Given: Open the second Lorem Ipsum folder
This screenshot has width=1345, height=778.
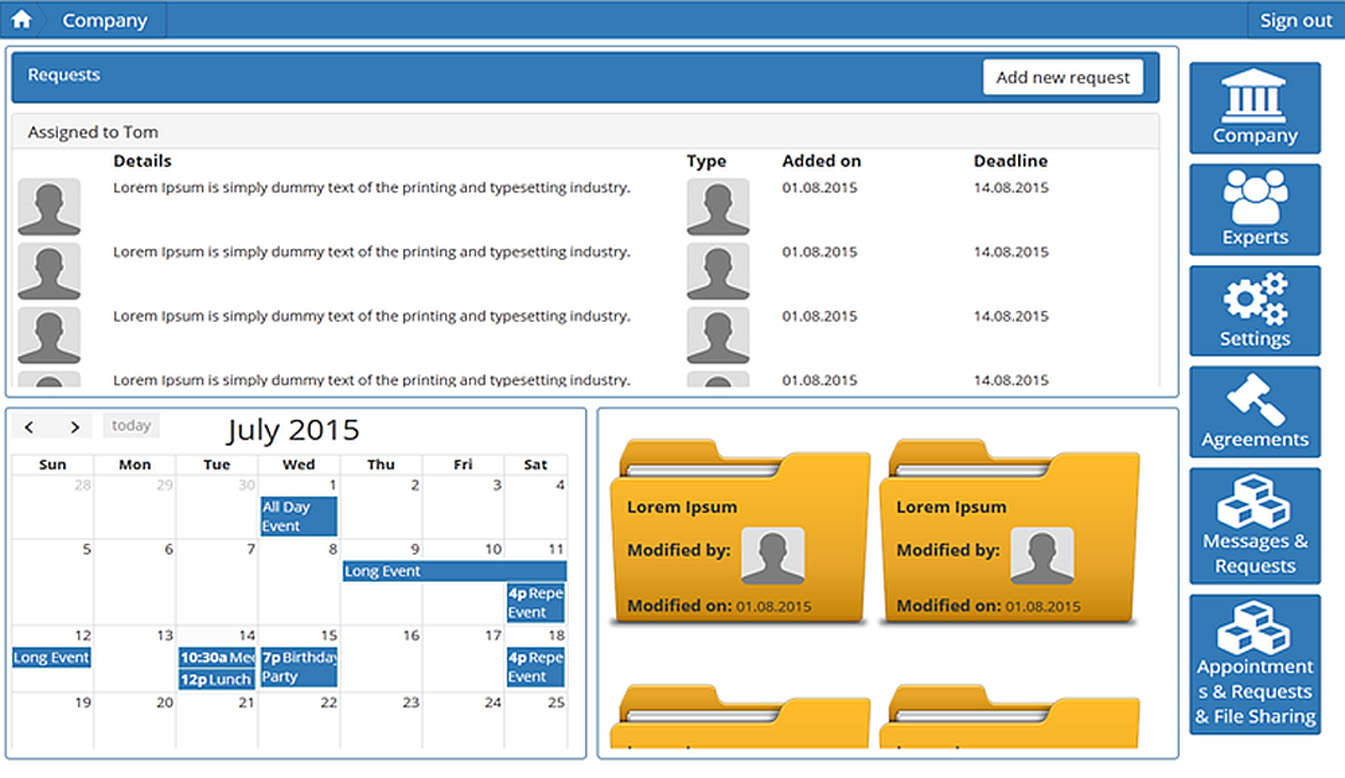Looking at the screenshot, I should point(1009,535).
